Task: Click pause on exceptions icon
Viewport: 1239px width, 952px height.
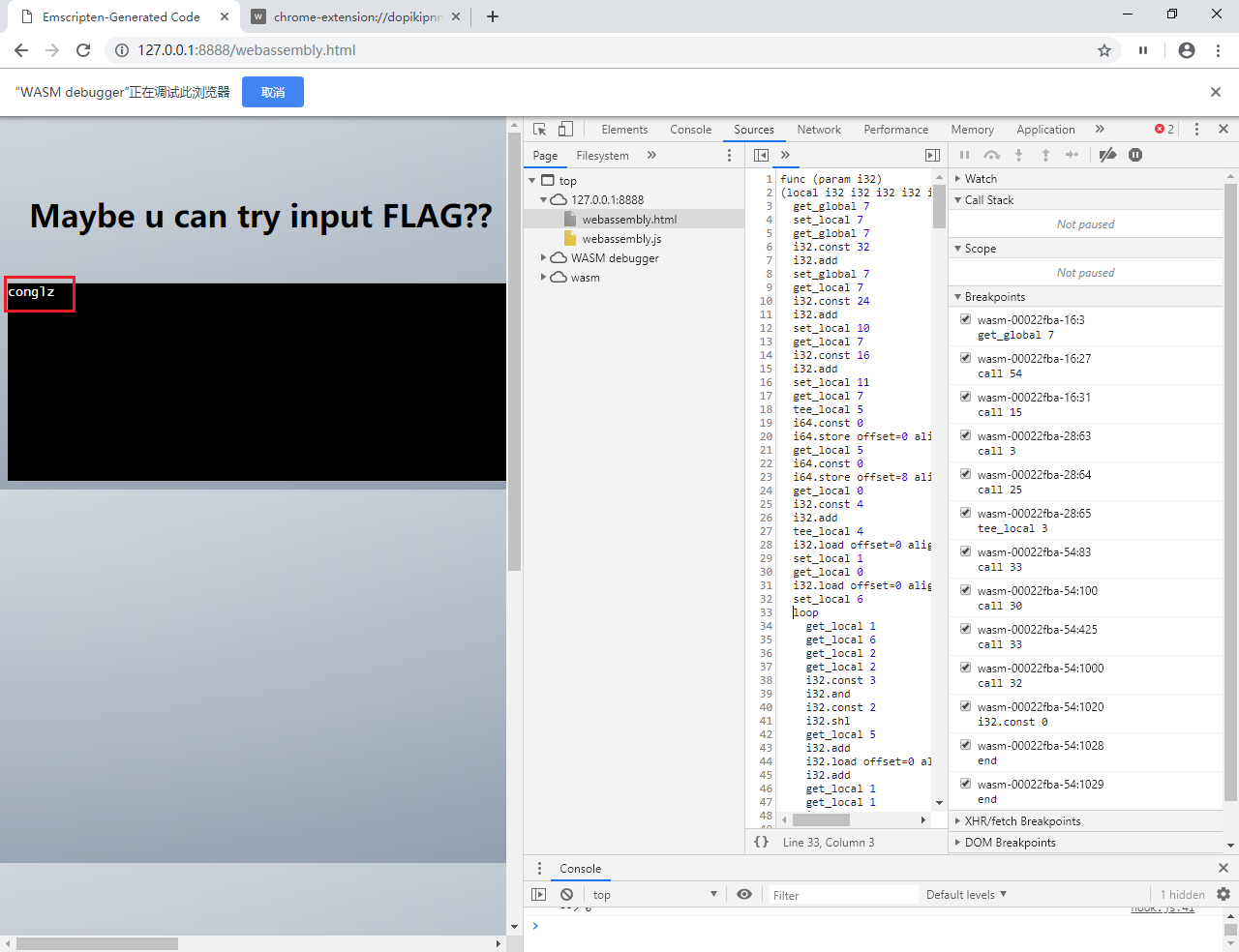Action: [1135, 155]
